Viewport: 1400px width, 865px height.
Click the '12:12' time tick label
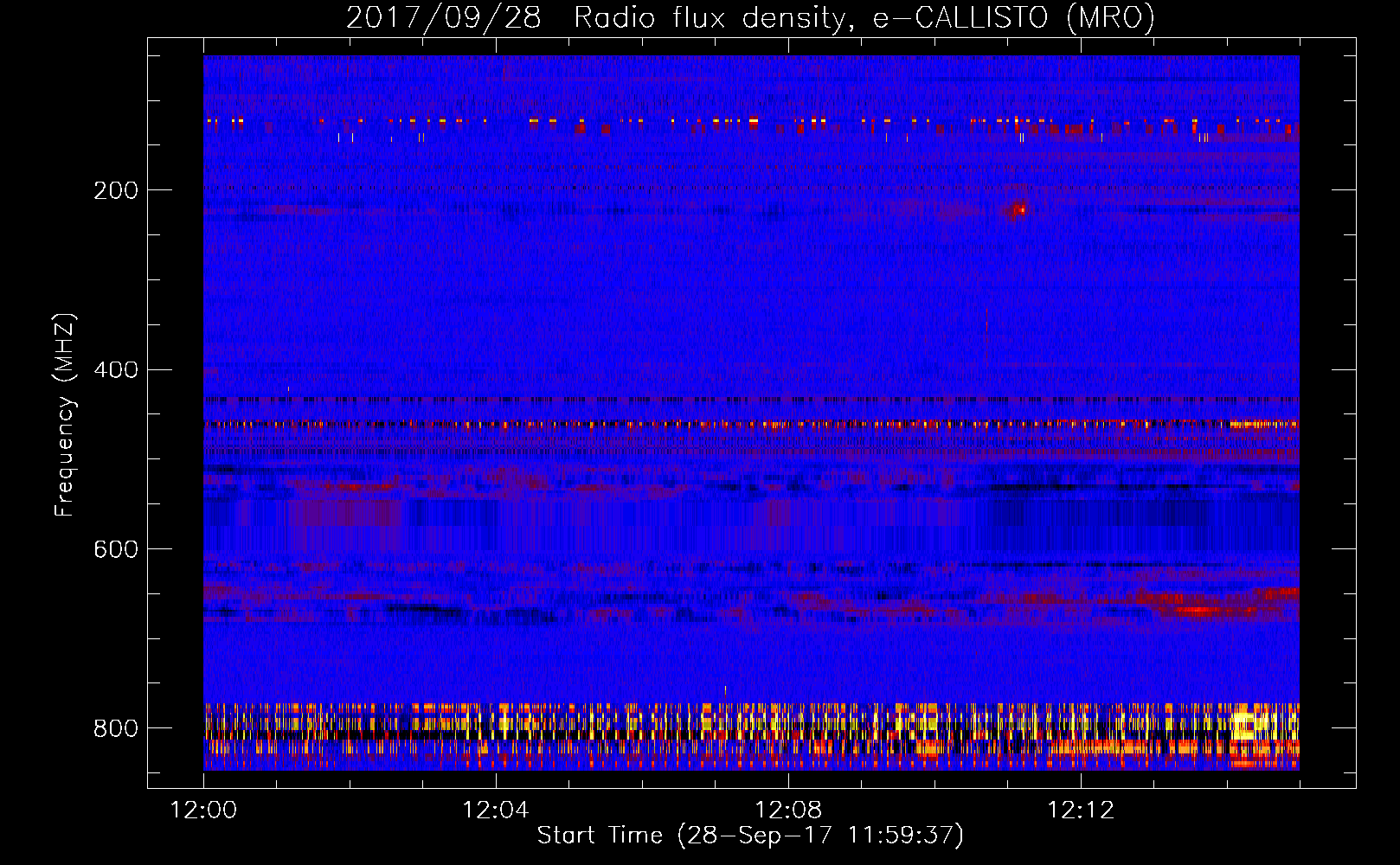tap(1081, 811)
